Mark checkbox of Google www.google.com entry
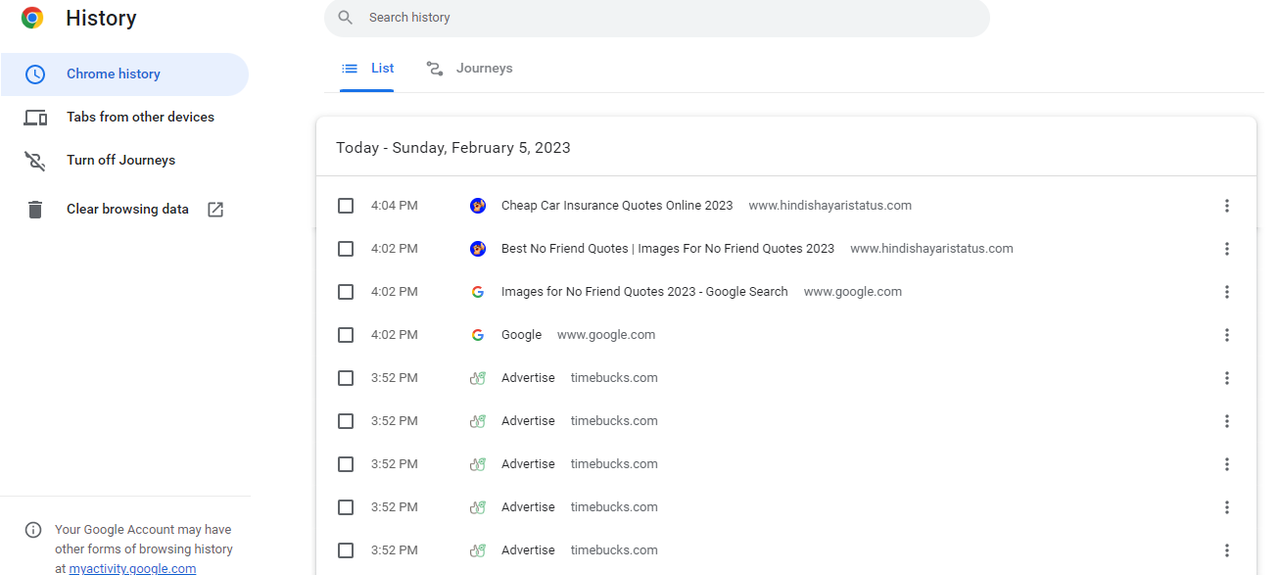Viewport: 1280px width, 575px height. pos(346,335)
